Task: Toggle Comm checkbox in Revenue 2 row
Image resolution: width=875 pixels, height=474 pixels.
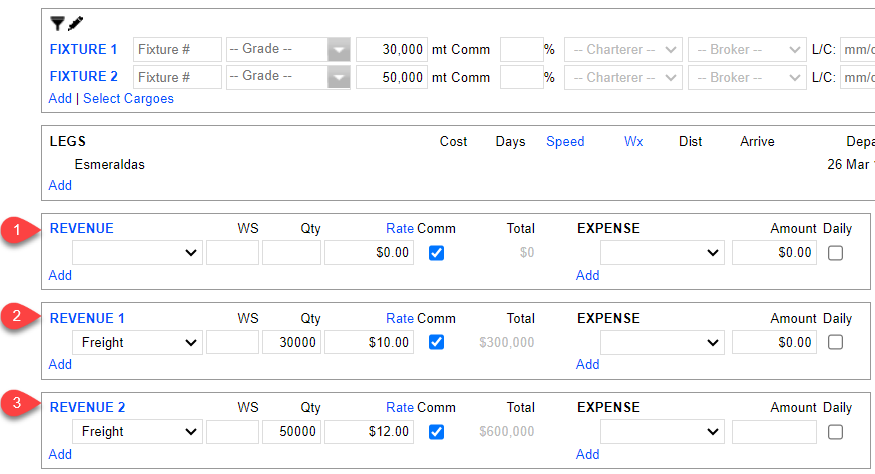Action: coord(436,431)
